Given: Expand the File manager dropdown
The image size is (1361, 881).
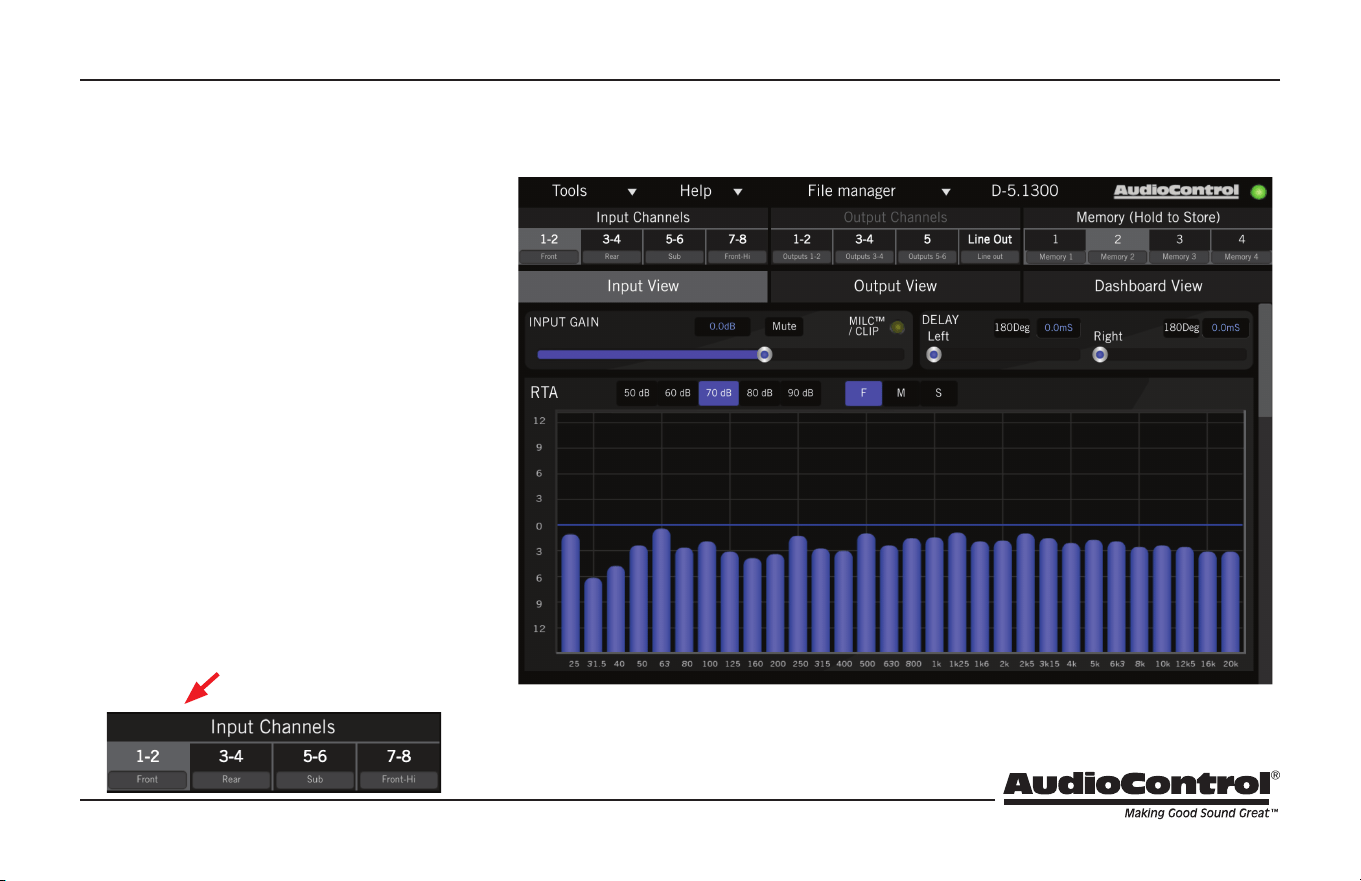Looking at the screenshot, I should coord(879,191).
